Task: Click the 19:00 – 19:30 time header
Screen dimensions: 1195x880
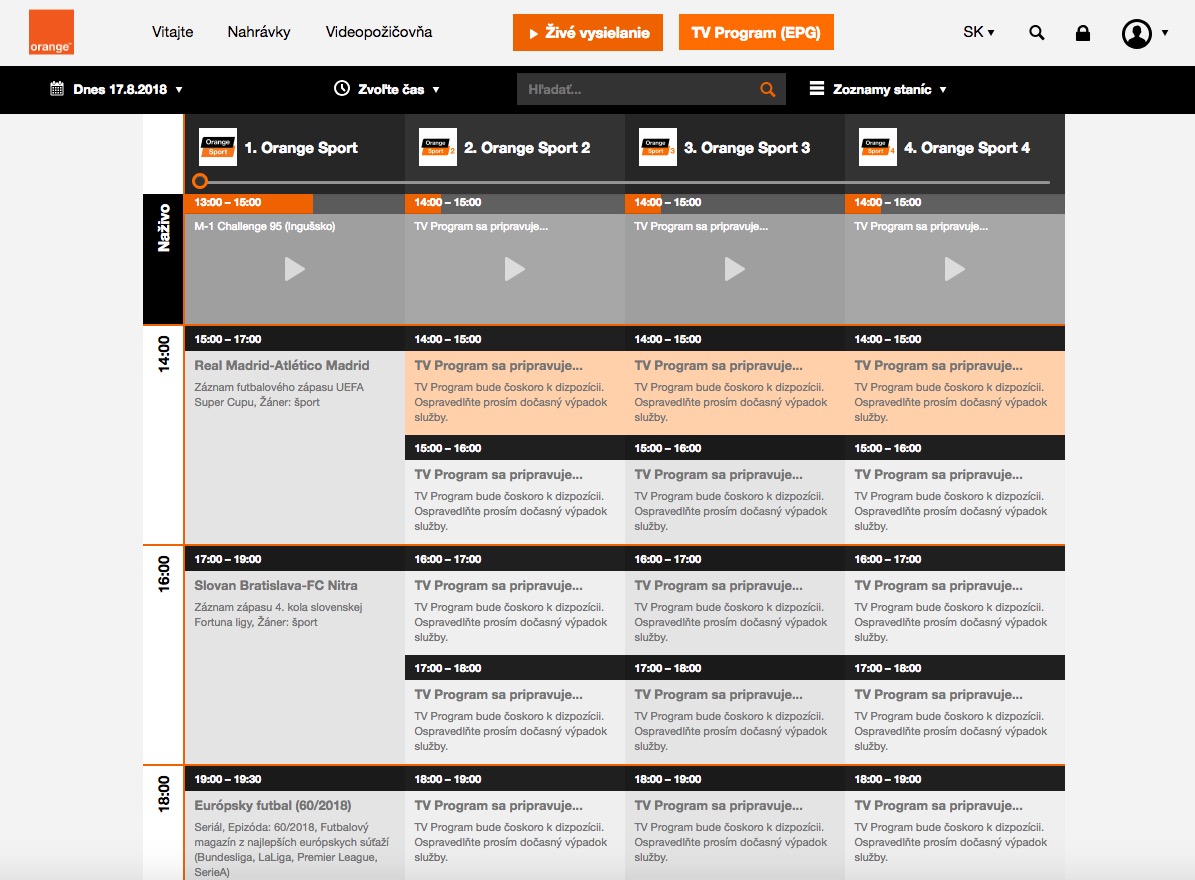Action: [295, 779]
